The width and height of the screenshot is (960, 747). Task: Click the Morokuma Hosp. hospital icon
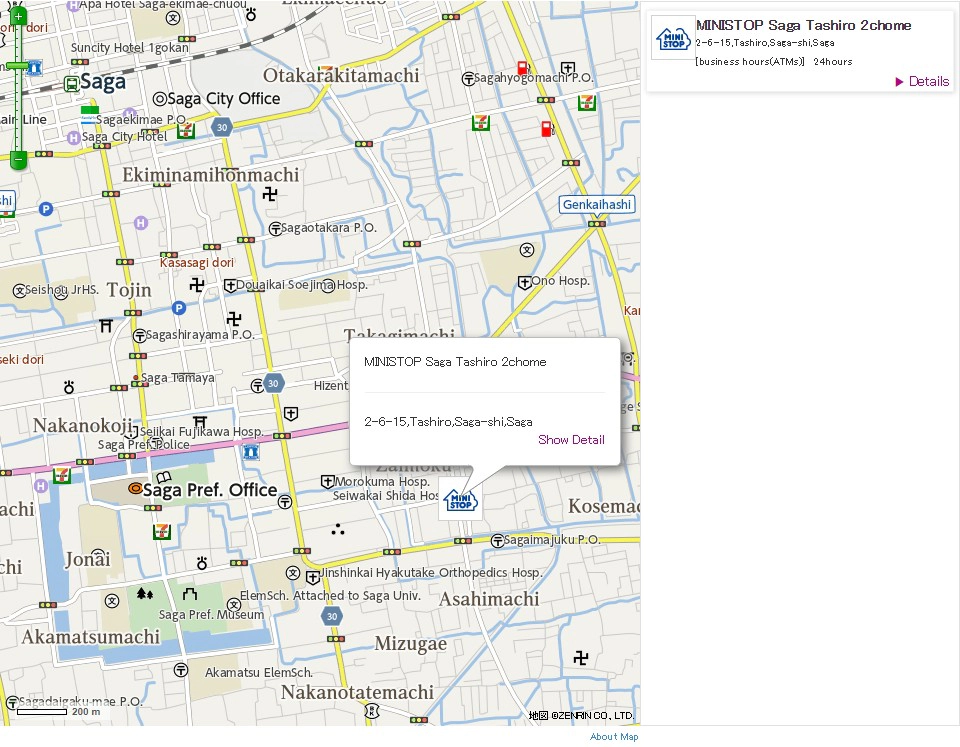[328, 482]
